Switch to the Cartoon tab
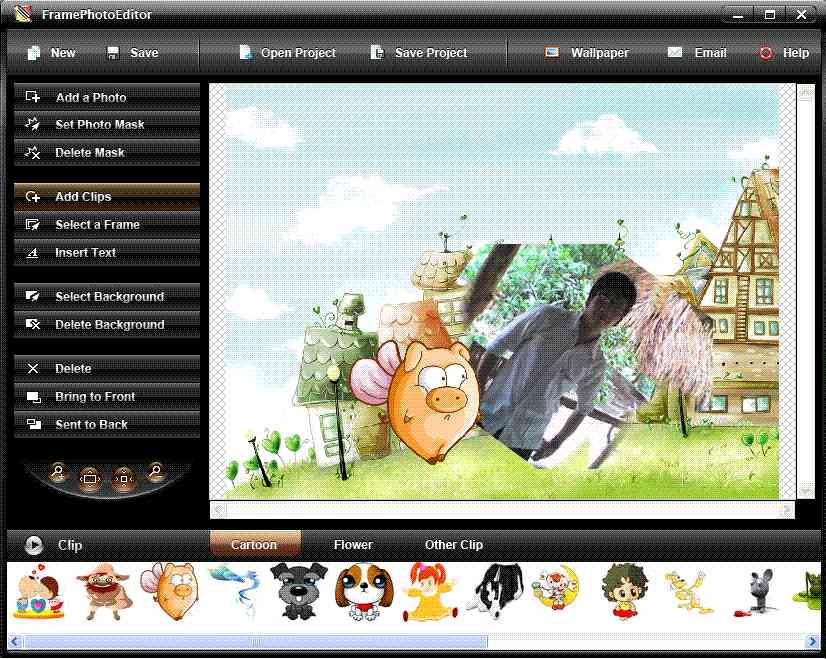The height and width of the screenshot is (659, 826). tap(255, 545)
